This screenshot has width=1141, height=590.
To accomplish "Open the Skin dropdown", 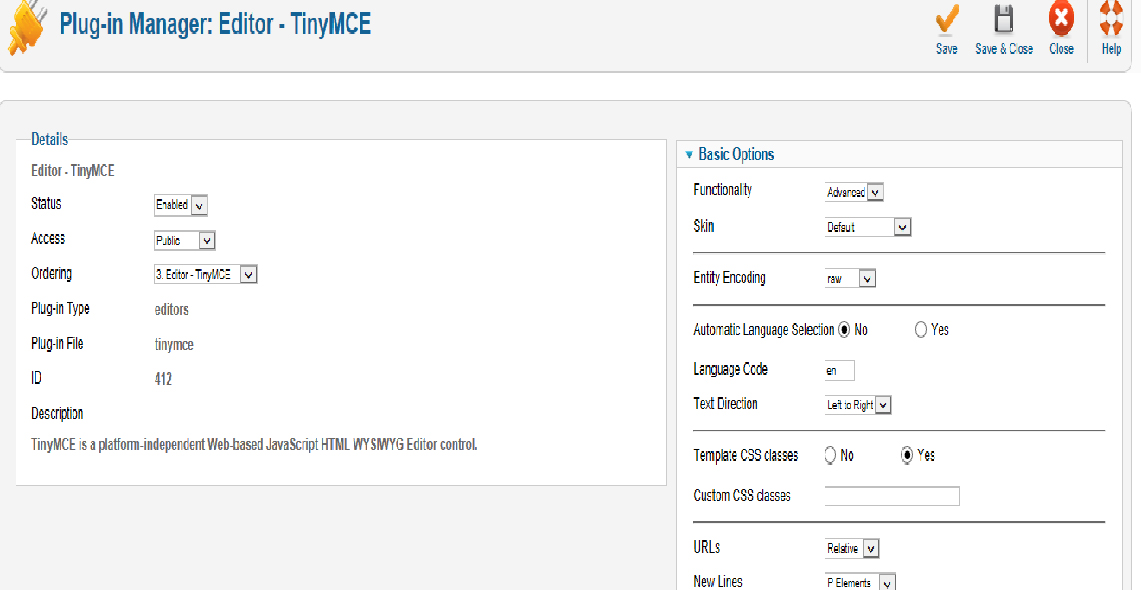I will (x=868, y=227).
